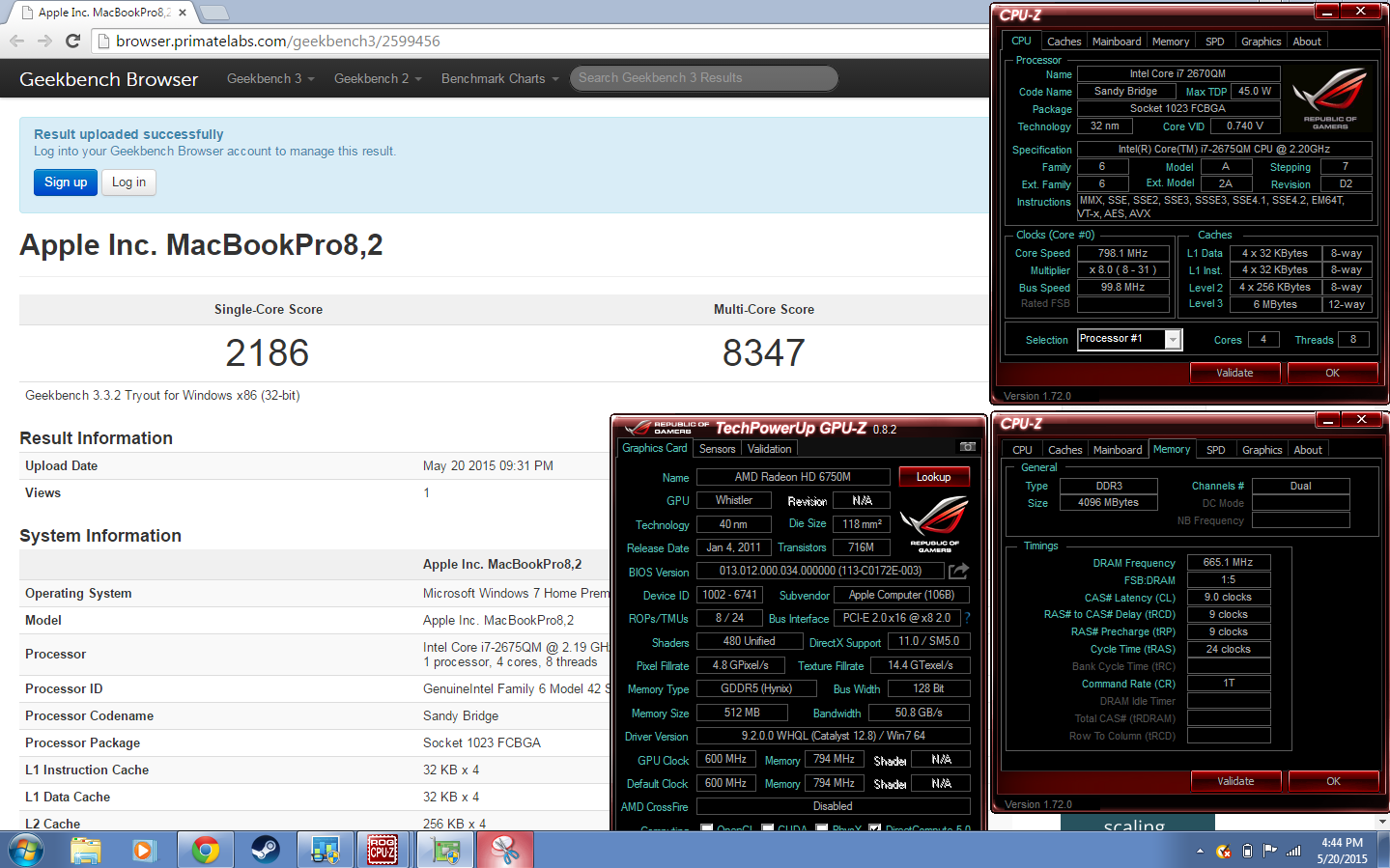This screenshot has height=868, width=1390.
Task: Switch to SPD tab in CPU-Z memory window
Action: tap(1216, 450)
